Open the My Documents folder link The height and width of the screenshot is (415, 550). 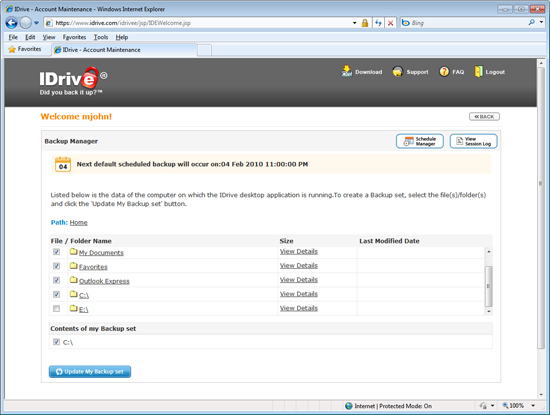(101, 253)
